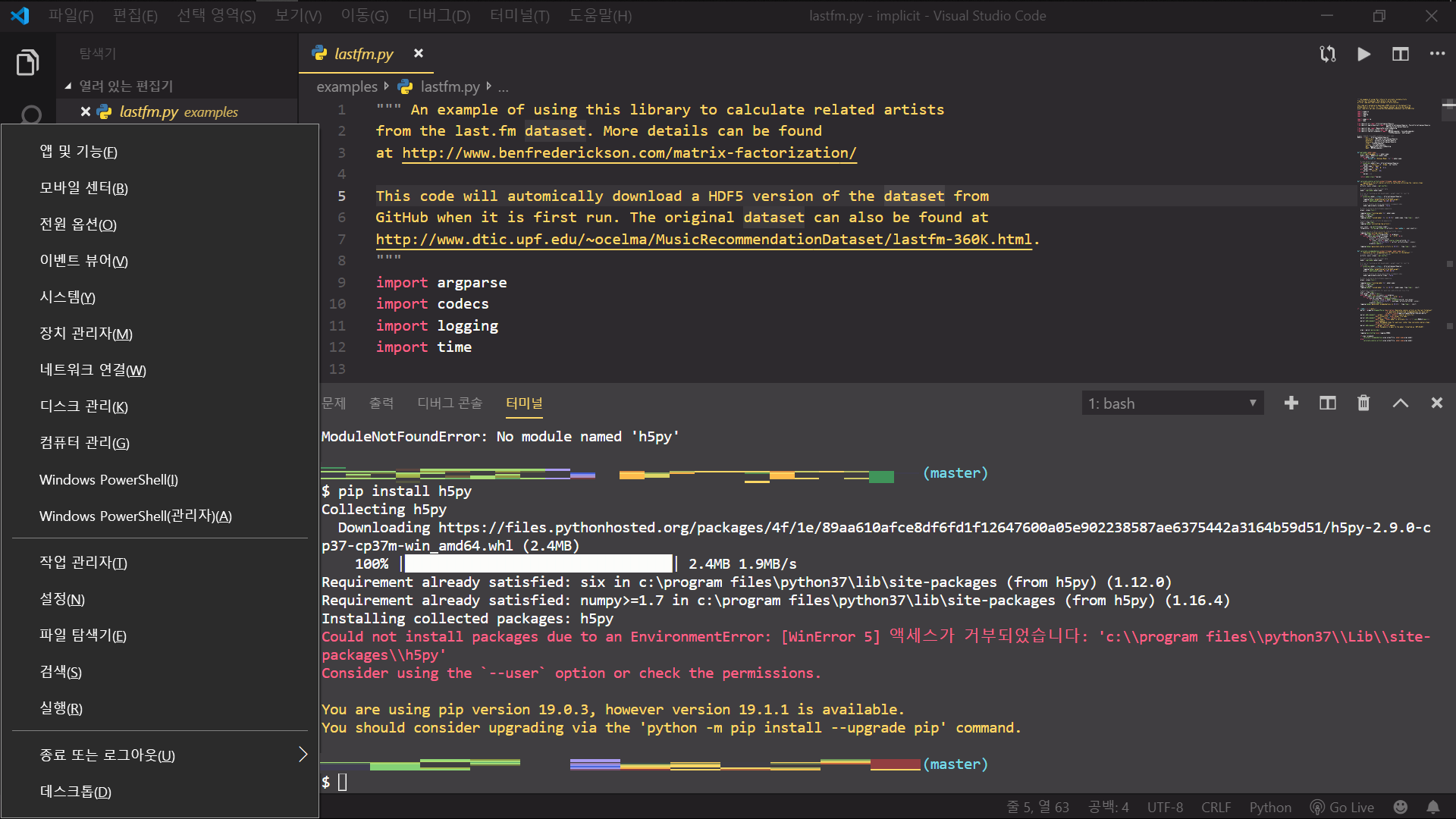Change indentation 공백: 4 setting
Screen dimensions: 1456x819
[x=1108, y=807]
